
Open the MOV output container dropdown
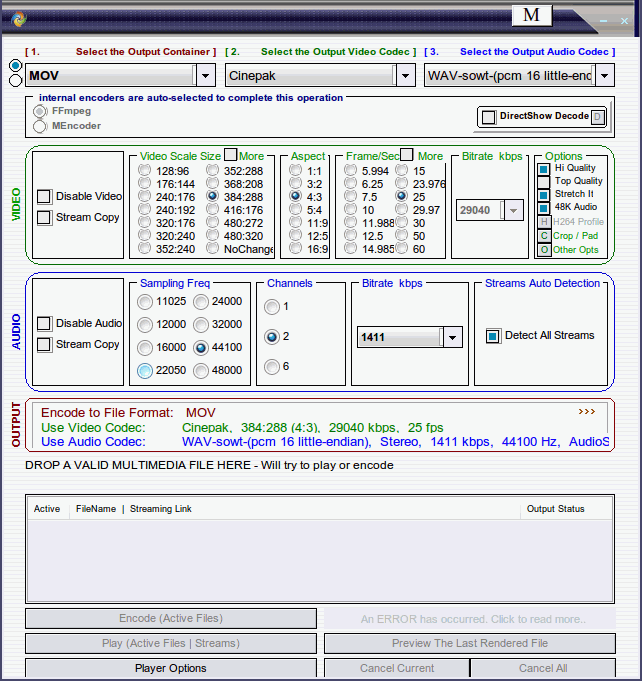pos(205,75)
